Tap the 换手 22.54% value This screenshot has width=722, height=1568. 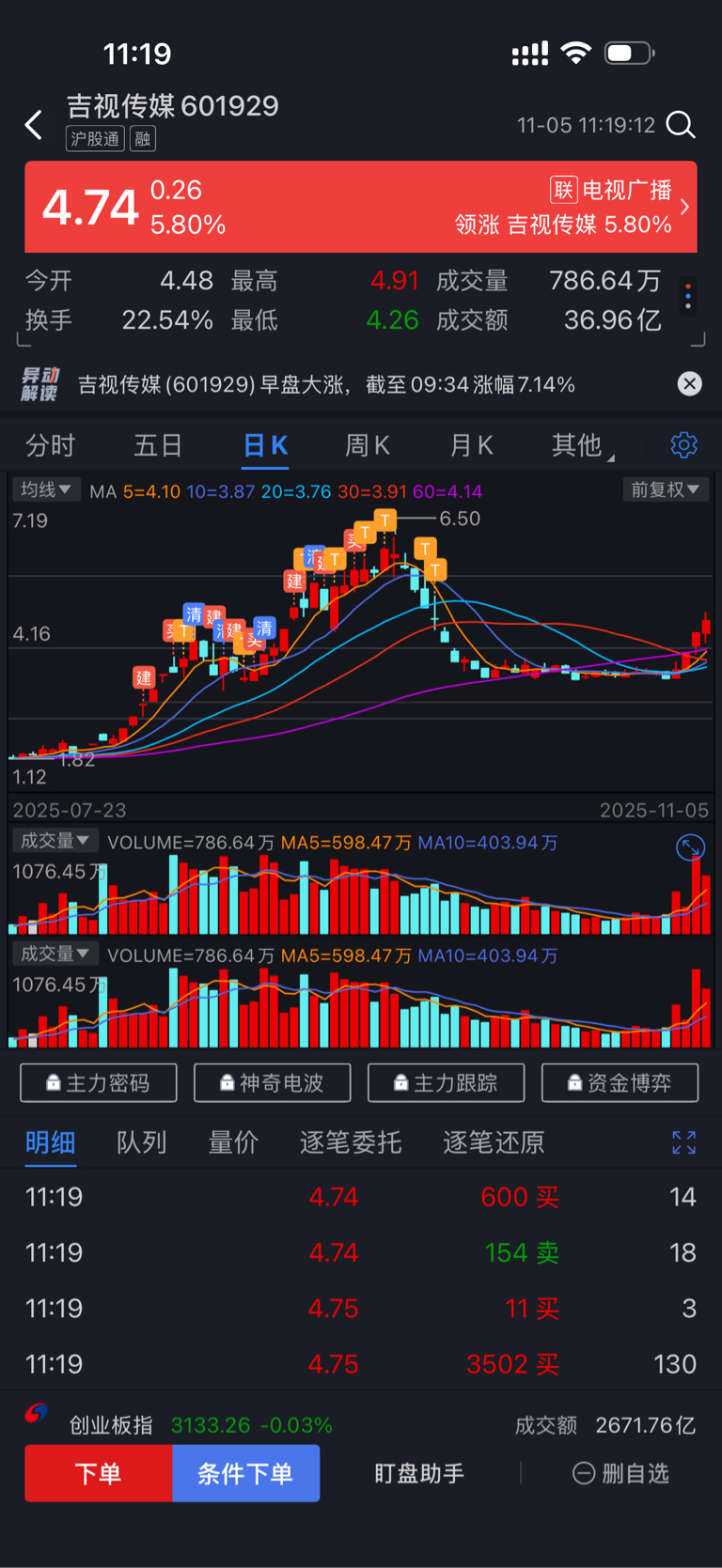click(x=167, y=320)
